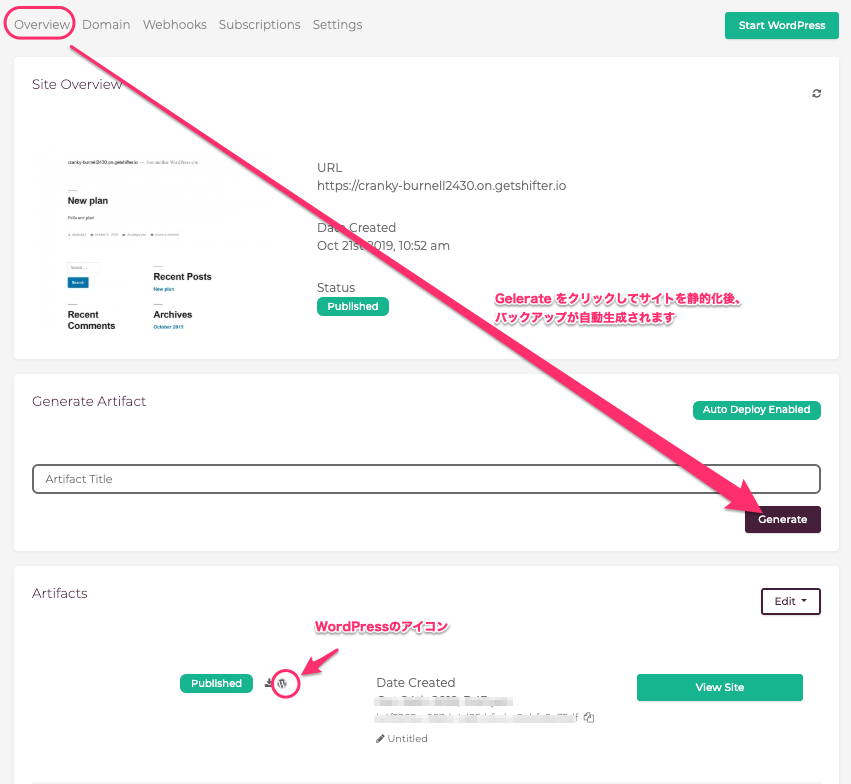Click the Generate button
Viewport: 851px width, 784px height.
tap(783, 519)
